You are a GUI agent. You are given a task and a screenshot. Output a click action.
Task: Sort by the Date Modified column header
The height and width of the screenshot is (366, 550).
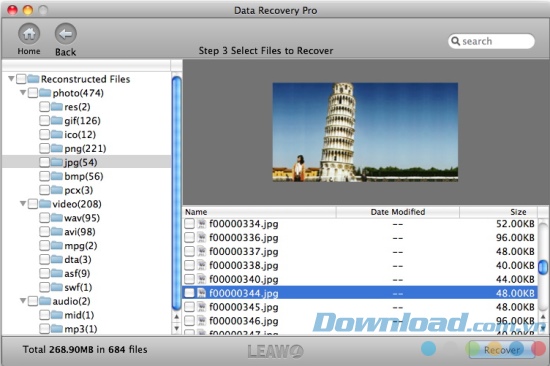click(398, 212)
